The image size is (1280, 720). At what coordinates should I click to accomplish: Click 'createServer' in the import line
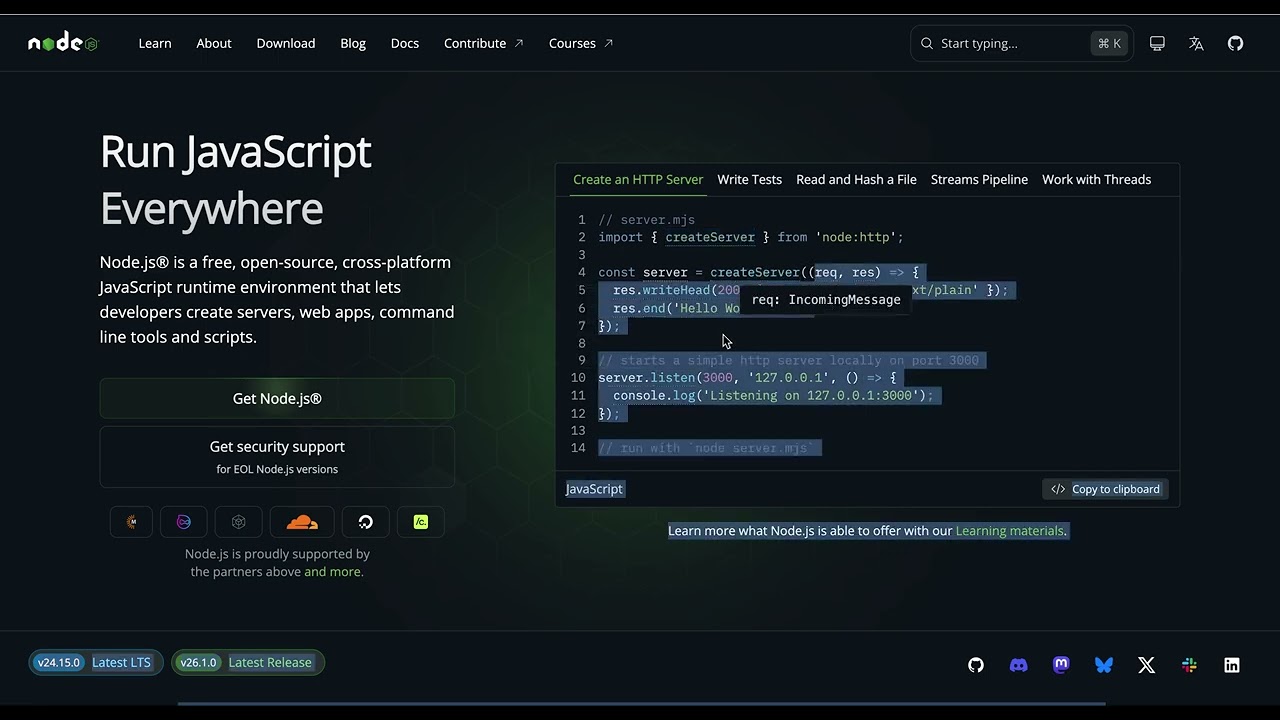(x=710, y=237)
